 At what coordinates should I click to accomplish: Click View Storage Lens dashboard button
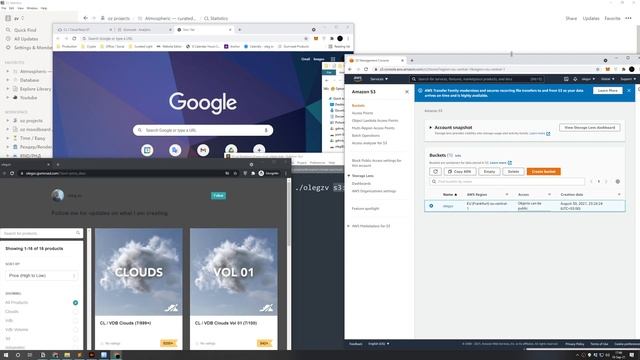click(589, 127)
